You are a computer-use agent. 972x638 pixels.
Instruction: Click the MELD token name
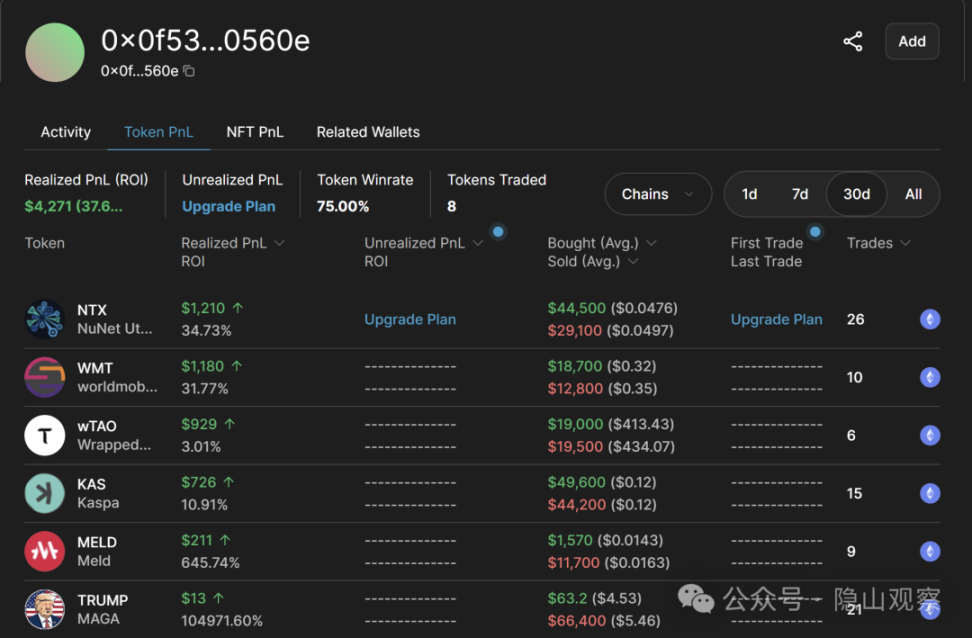point(97,543)
